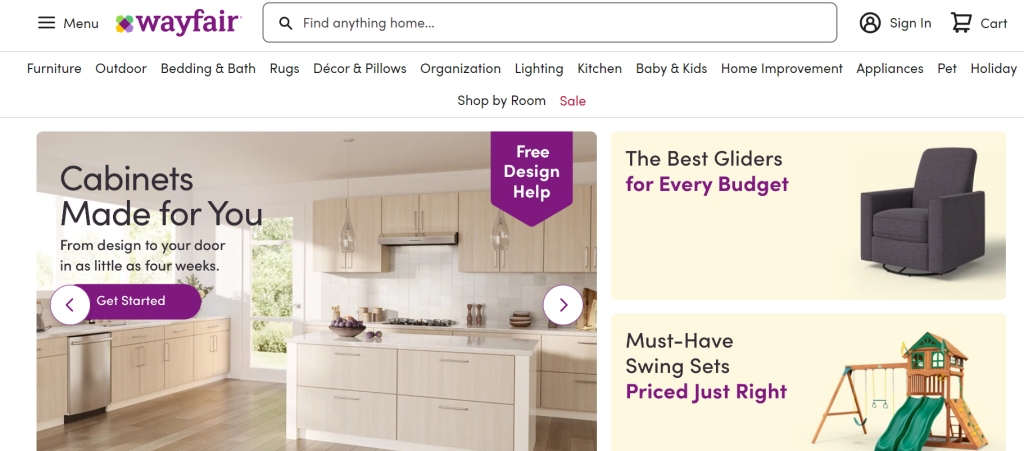Open the Lighting category
The width and height of the screenshot is (1024, 451).
click(x=539, y=69)
